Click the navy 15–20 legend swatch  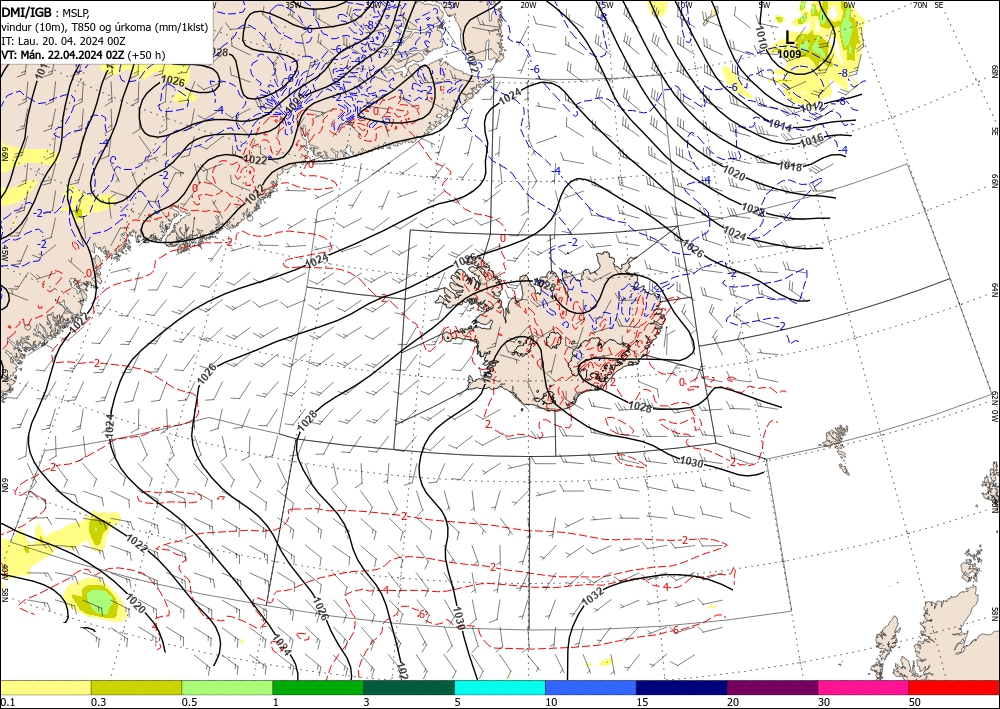[682, 687]
